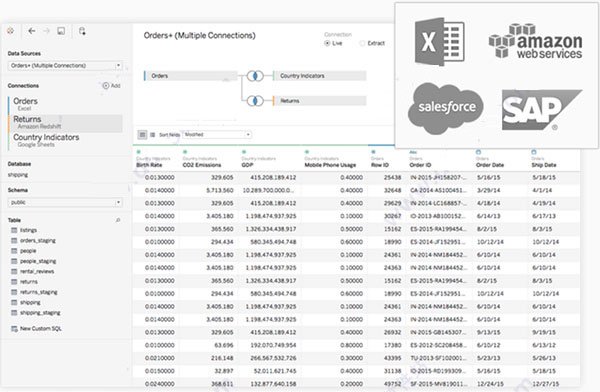The height and width of the screenshot is (392, 600).
Task: Select the Live connection radio button
Action: (327, 43)
